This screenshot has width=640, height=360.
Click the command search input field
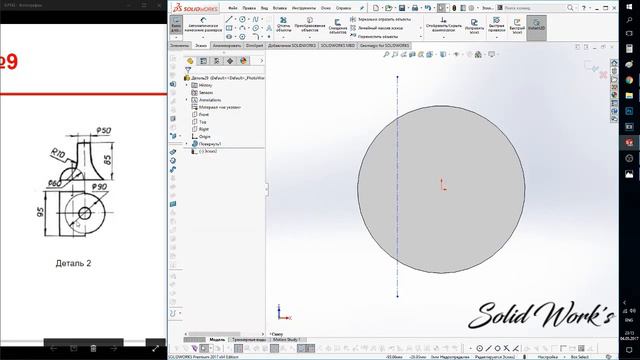(533, 8)
